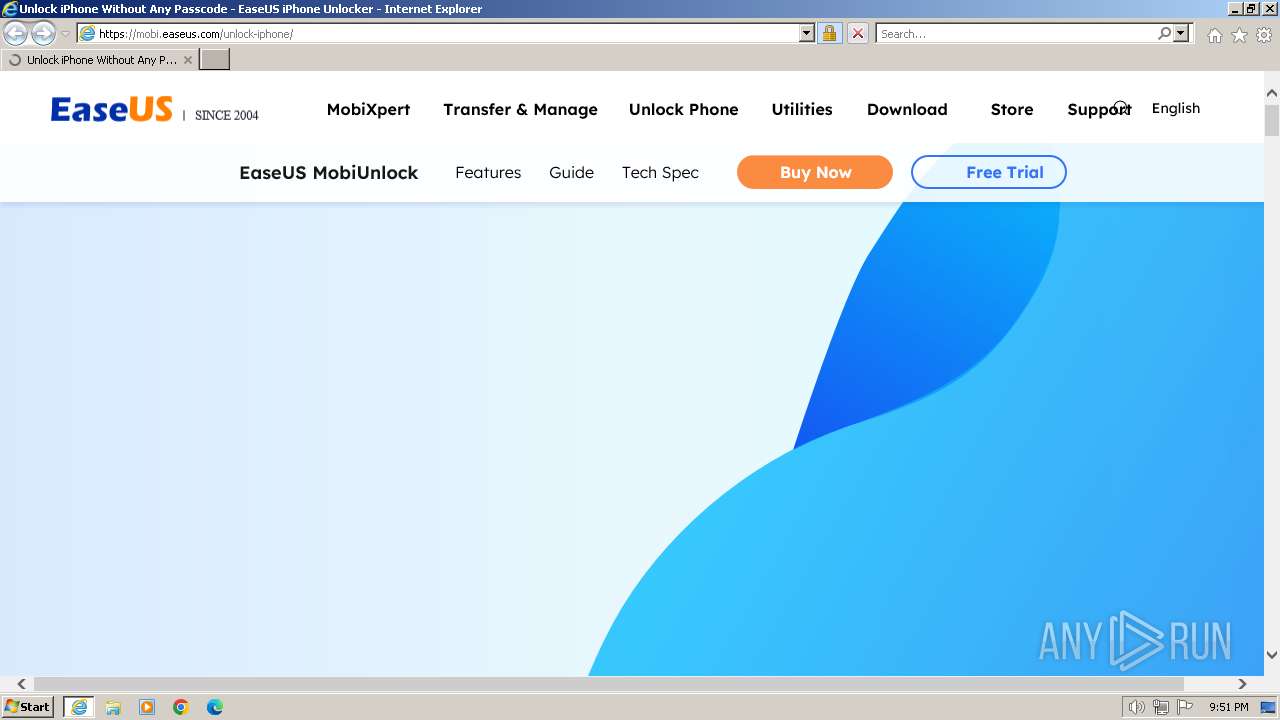Go back with the browser Back arrow
This screenshot has height=720, width=1280.
(x=15, y=34)
